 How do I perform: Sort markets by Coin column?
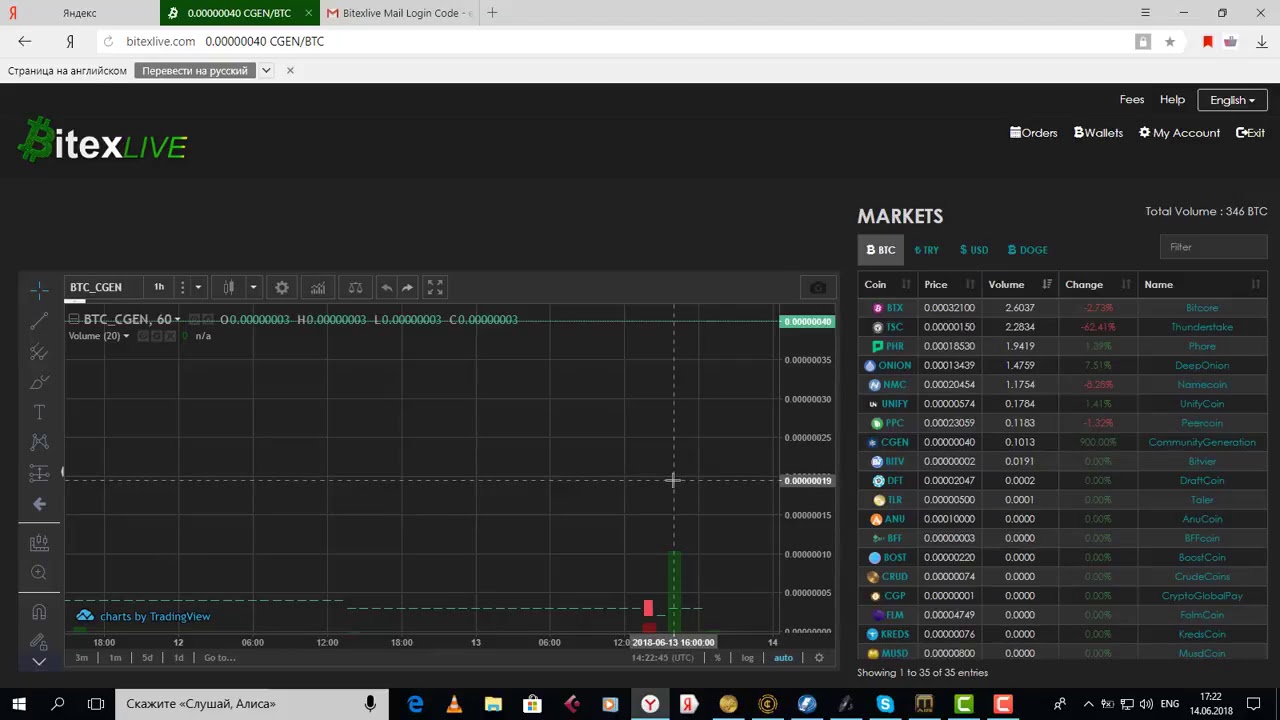887,285
